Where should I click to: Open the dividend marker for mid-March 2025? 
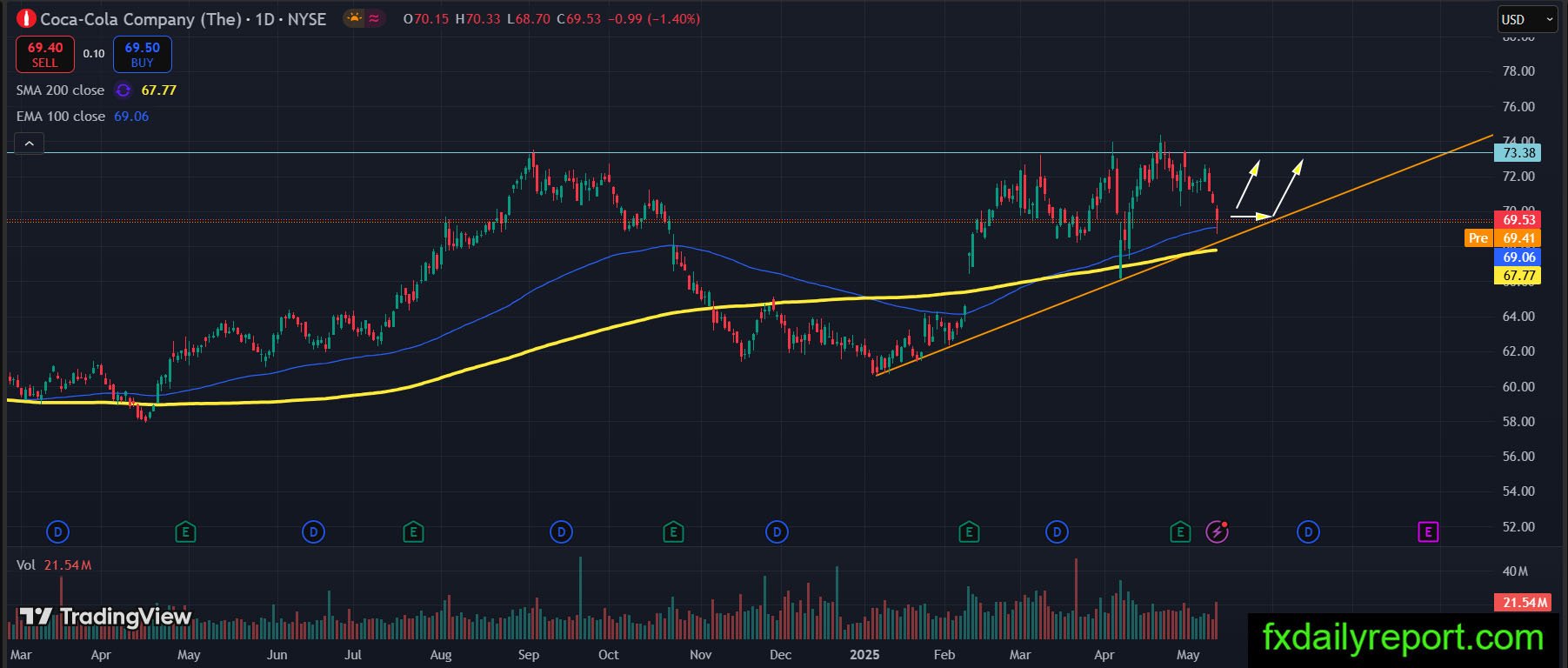1057,531
